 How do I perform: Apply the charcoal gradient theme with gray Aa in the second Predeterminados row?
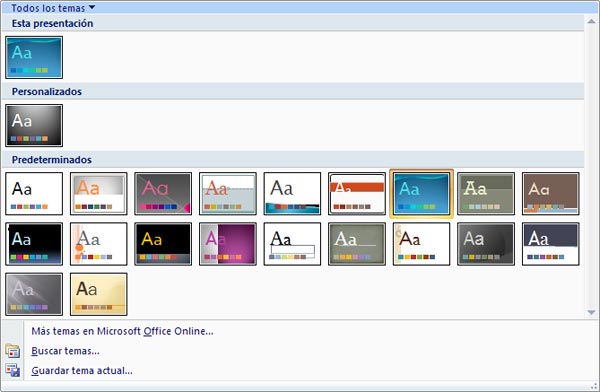[x=486, y=244]
